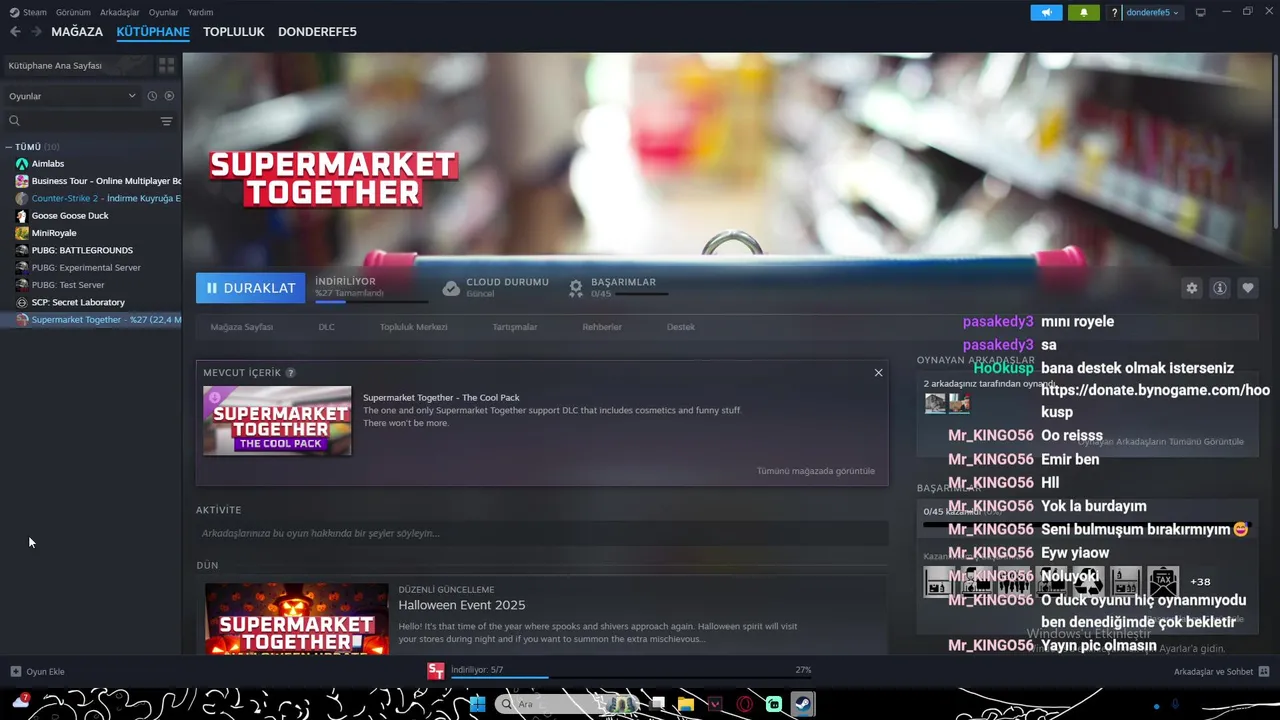1280x720 pixels.
Task: Click the Mevcut İçerik help question icon
Action: click(291, 373)
